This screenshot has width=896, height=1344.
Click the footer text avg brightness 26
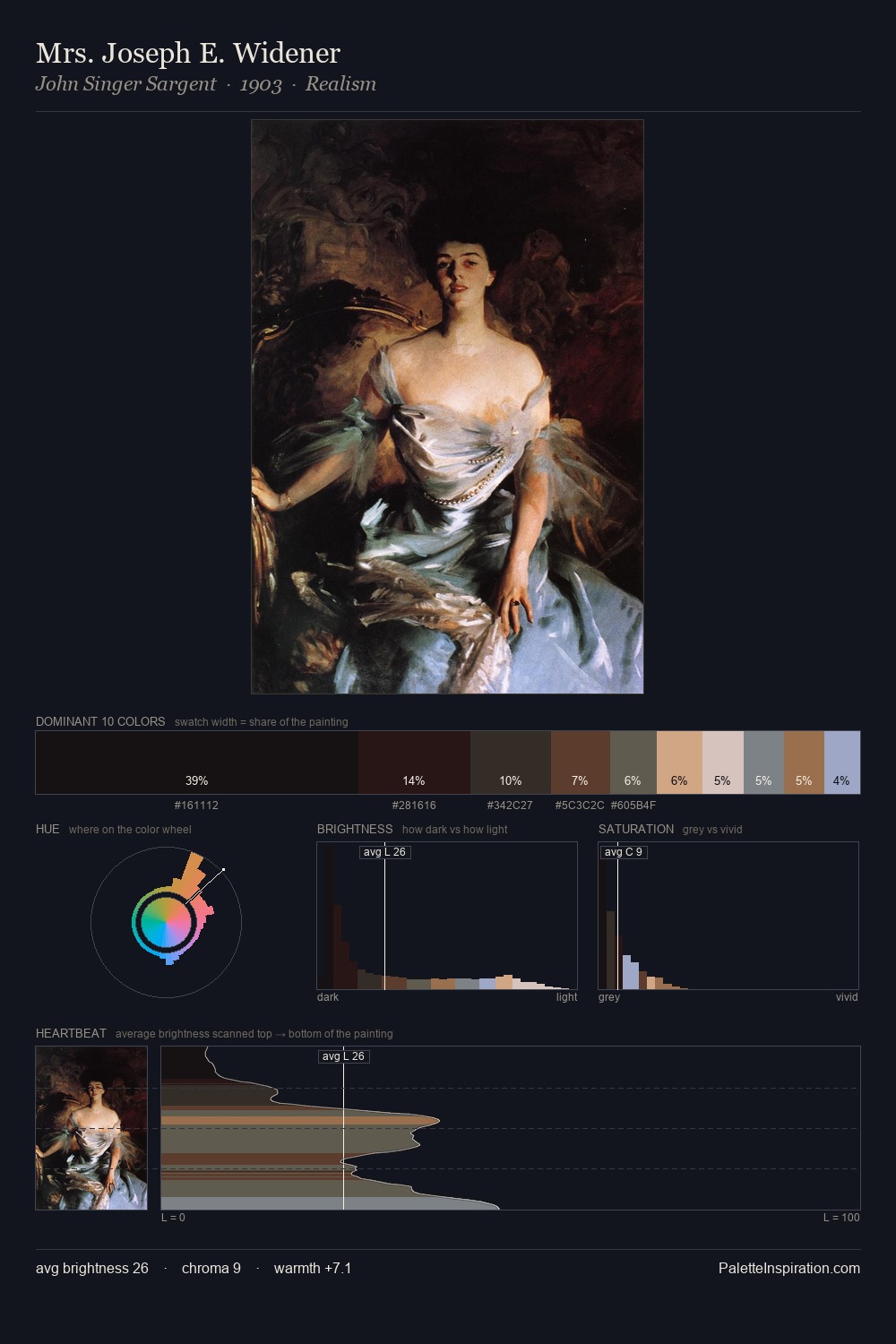coord(92,1268)
